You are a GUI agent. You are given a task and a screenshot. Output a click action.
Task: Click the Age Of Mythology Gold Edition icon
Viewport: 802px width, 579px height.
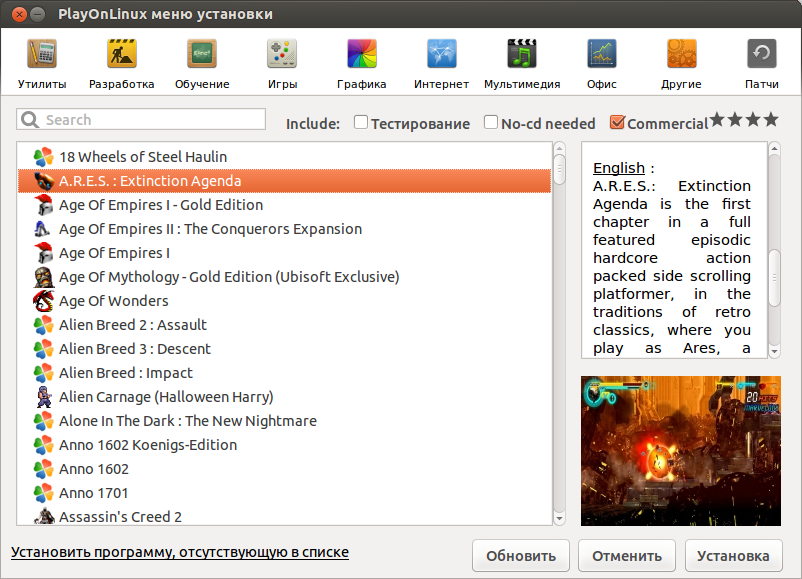coord(43,277)
